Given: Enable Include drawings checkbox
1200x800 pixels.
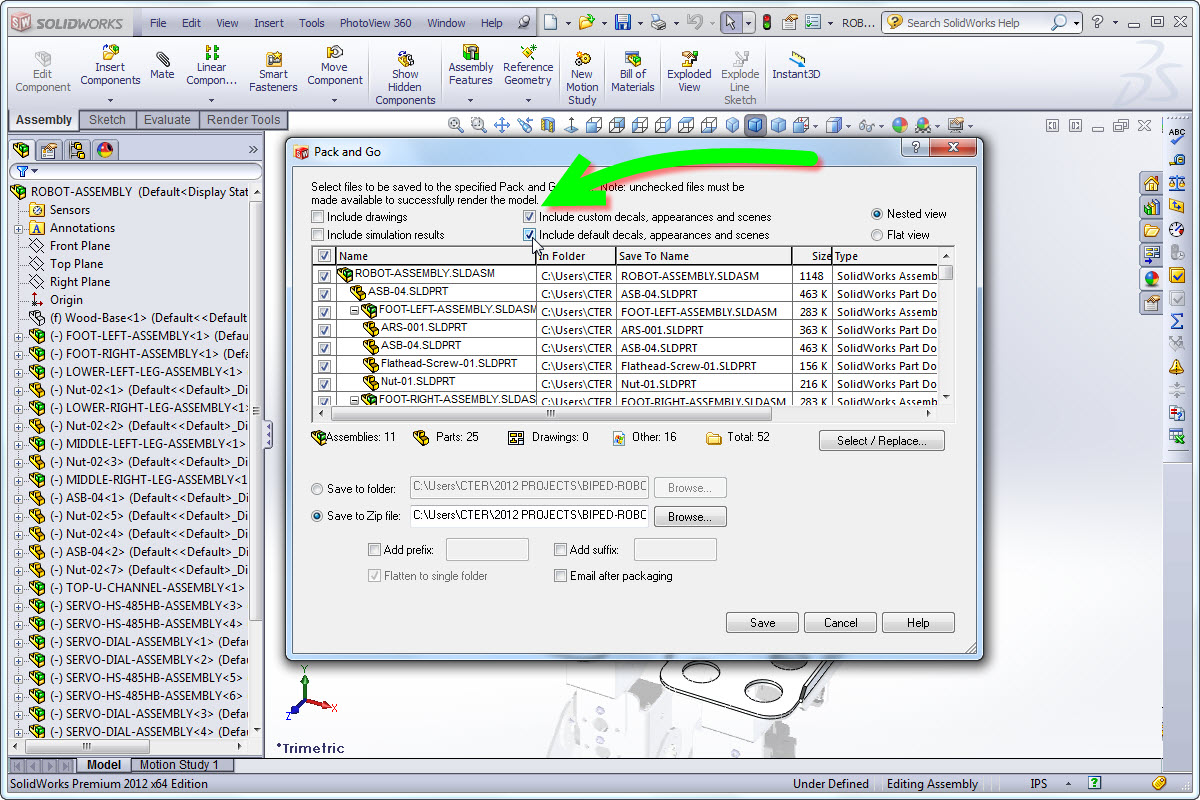Looking at the screenshot, I should [x=317, y=217].
